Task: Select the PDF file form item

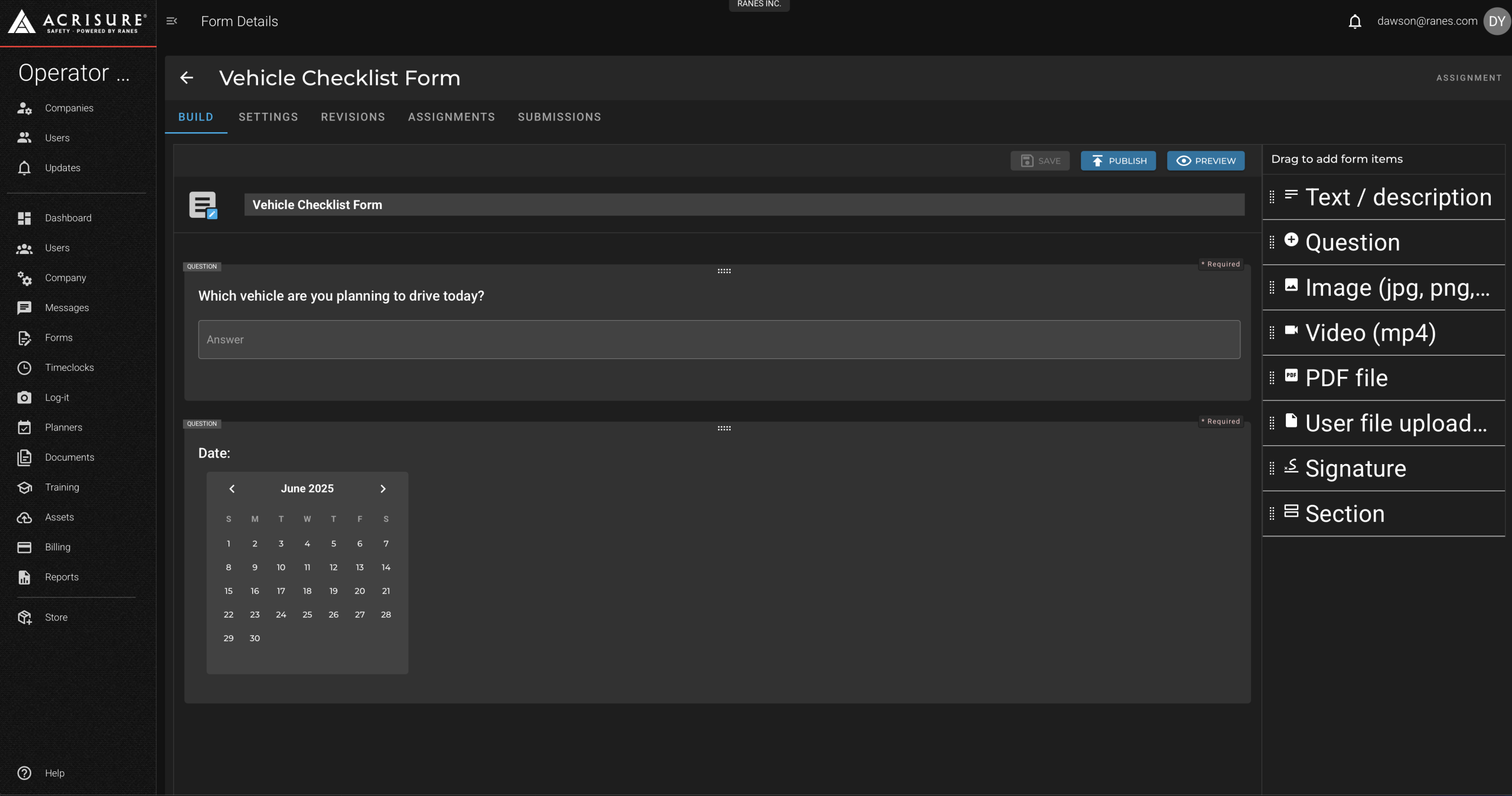Action: click(1383, 378)
